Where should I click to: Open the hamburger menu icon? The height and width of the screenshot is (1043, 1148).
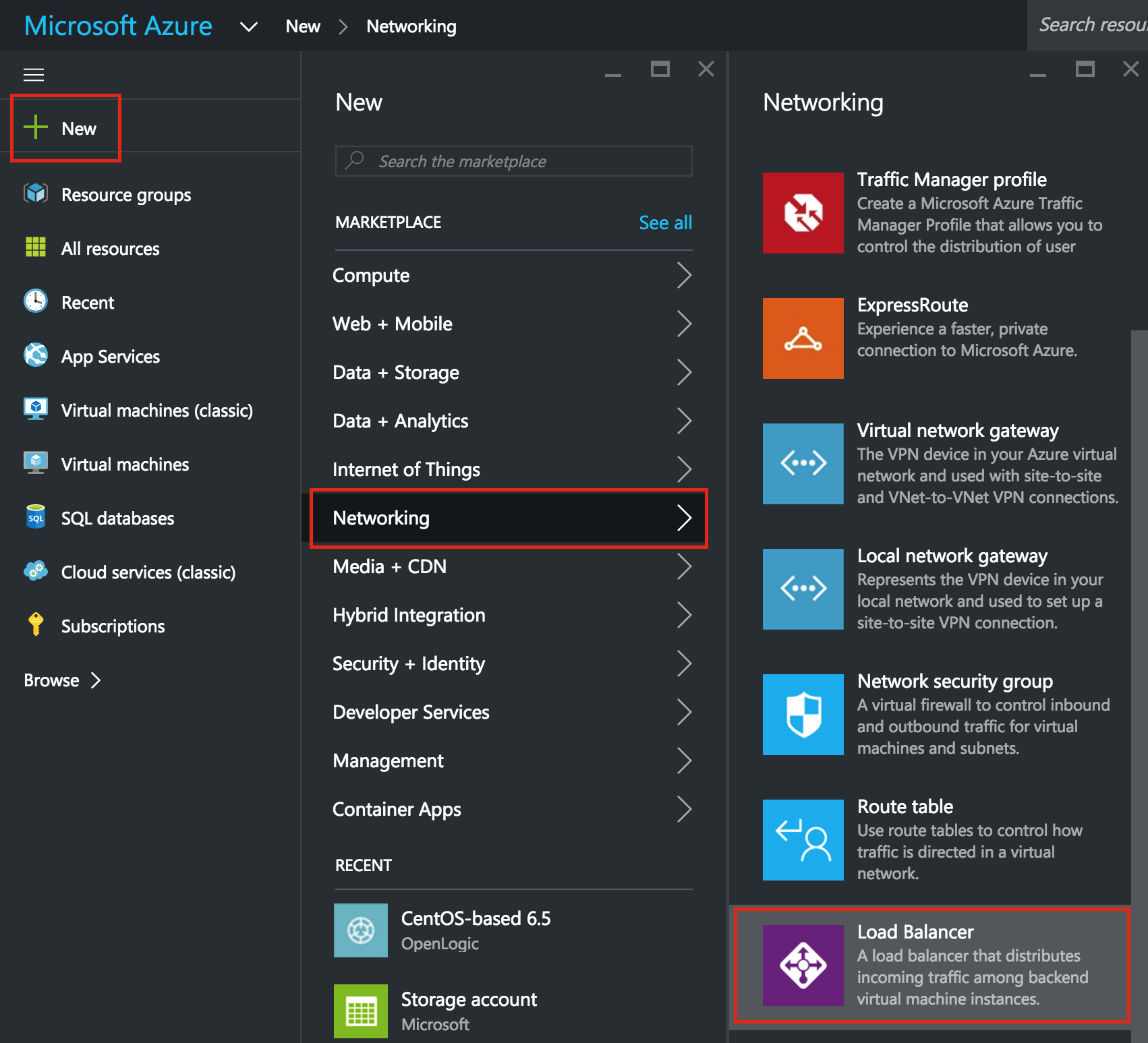point(34,74)
